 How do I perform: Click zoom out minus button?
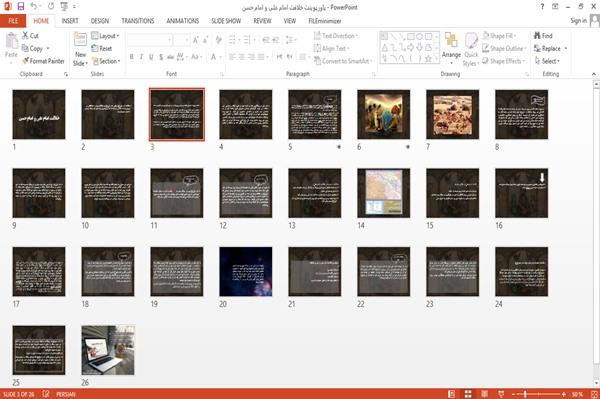point(514,394)
